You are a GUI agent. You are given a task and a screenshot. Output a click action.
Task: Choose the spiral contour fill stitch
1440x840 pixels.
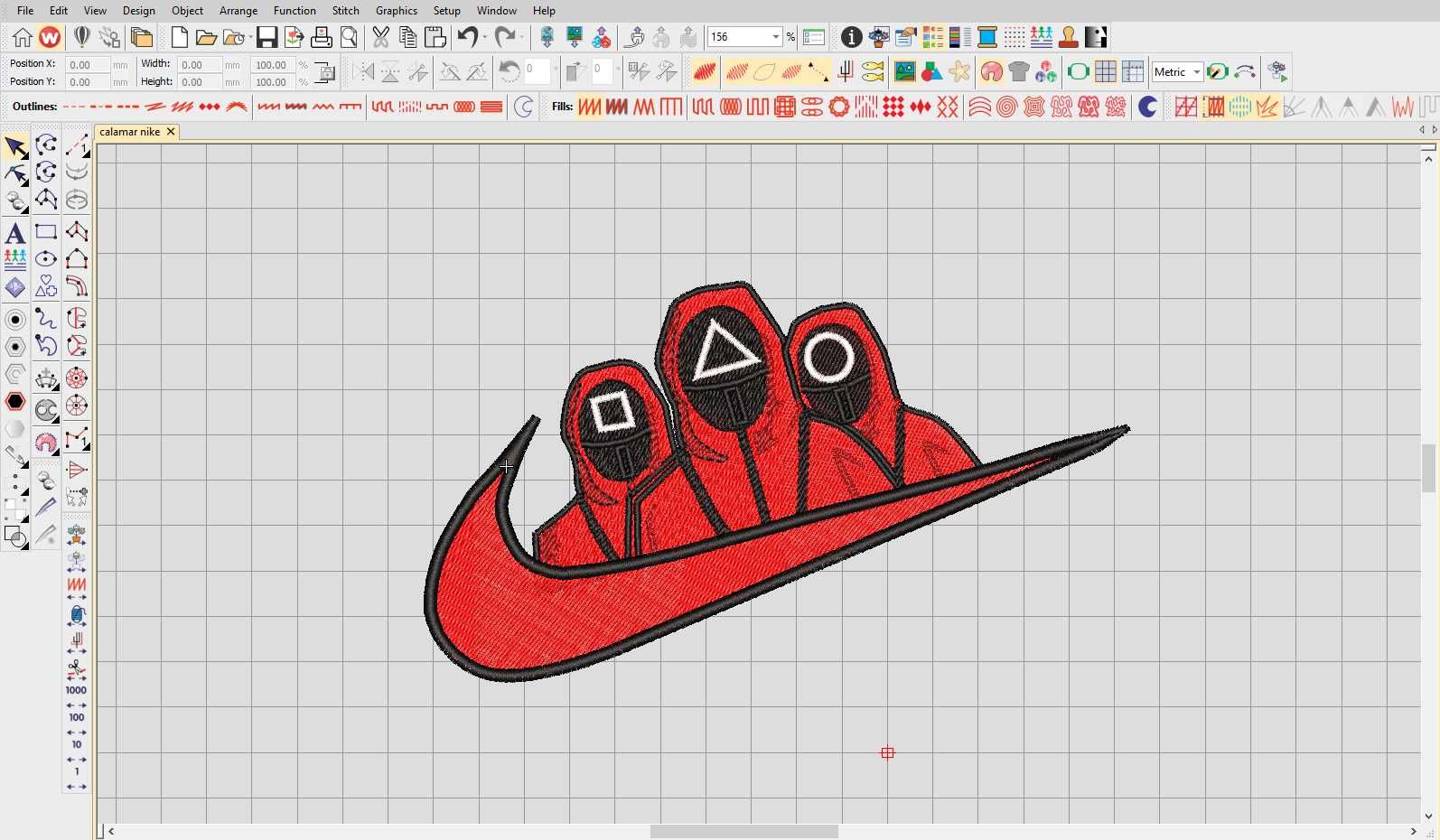click(x=1006, y=107)
